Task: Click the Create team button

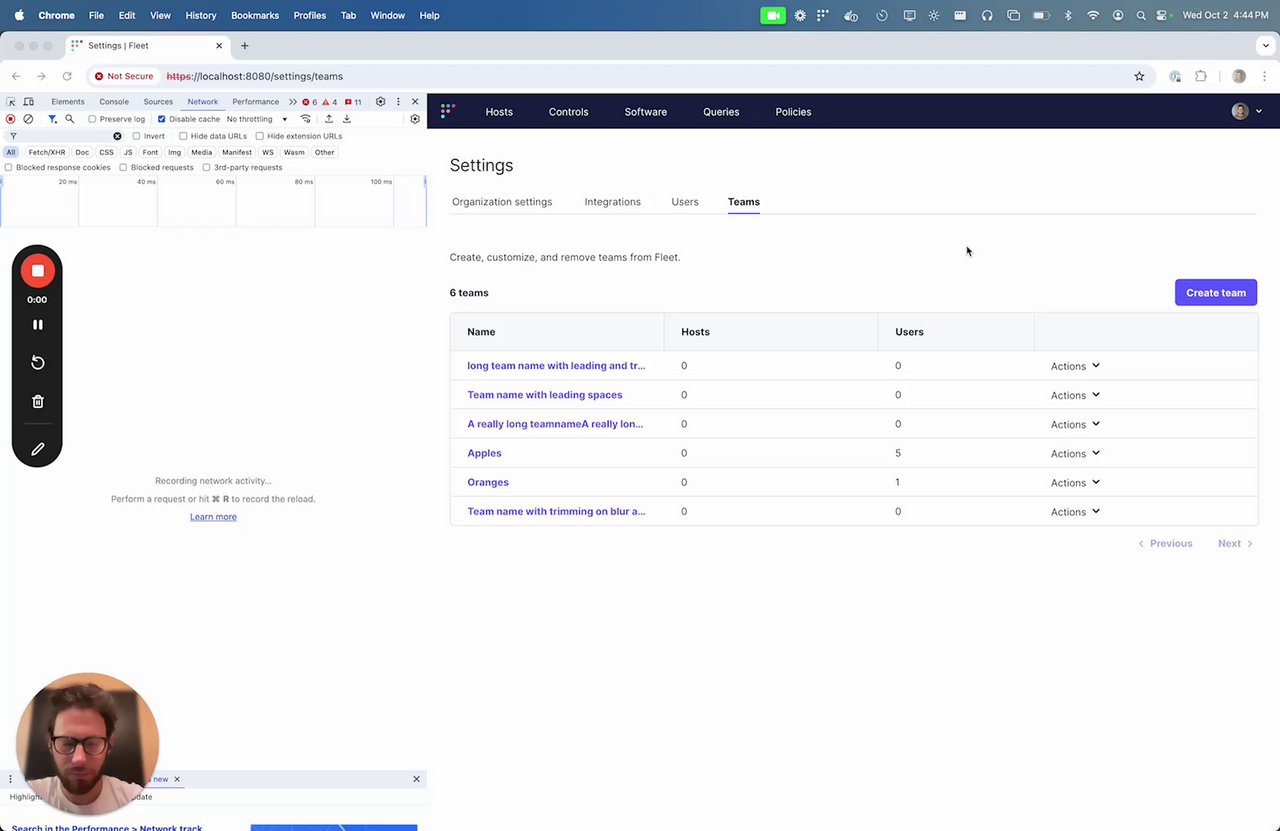Action: tap(1216, 293)
